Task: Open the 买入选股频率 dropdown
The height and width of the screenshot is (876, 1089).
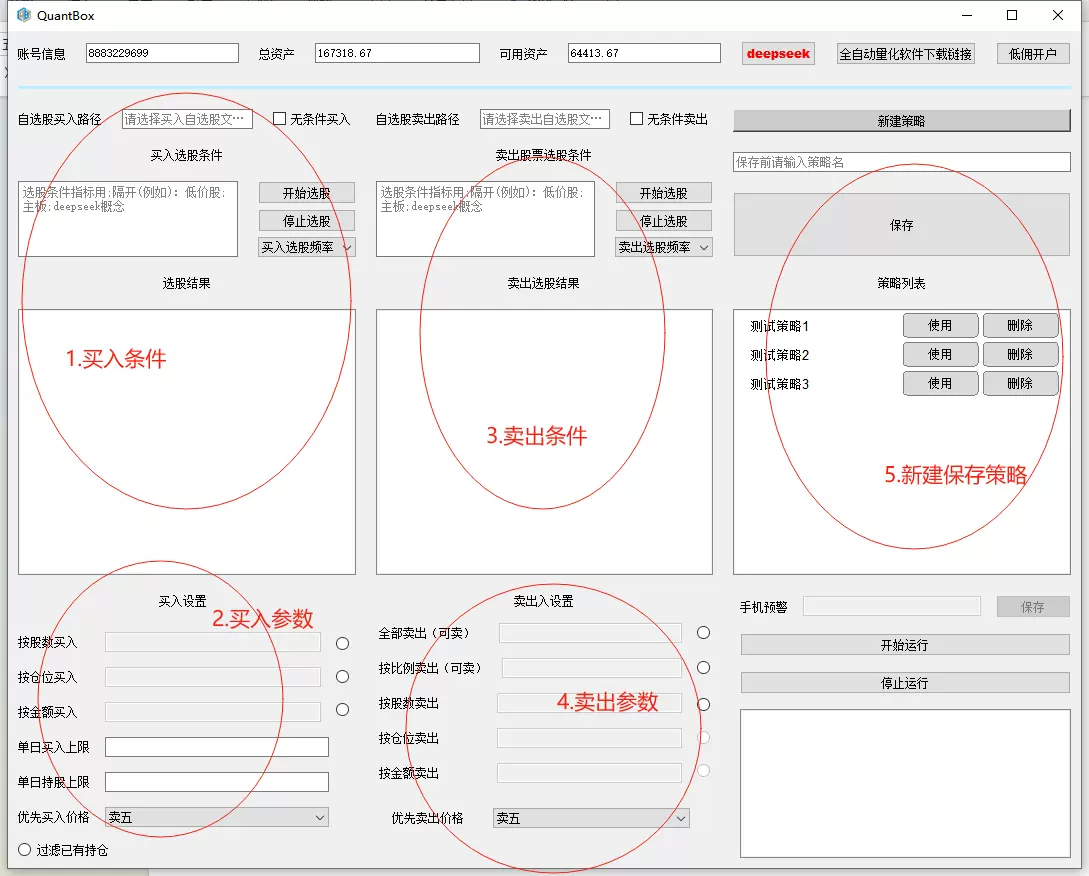Action: click(307, 247)
